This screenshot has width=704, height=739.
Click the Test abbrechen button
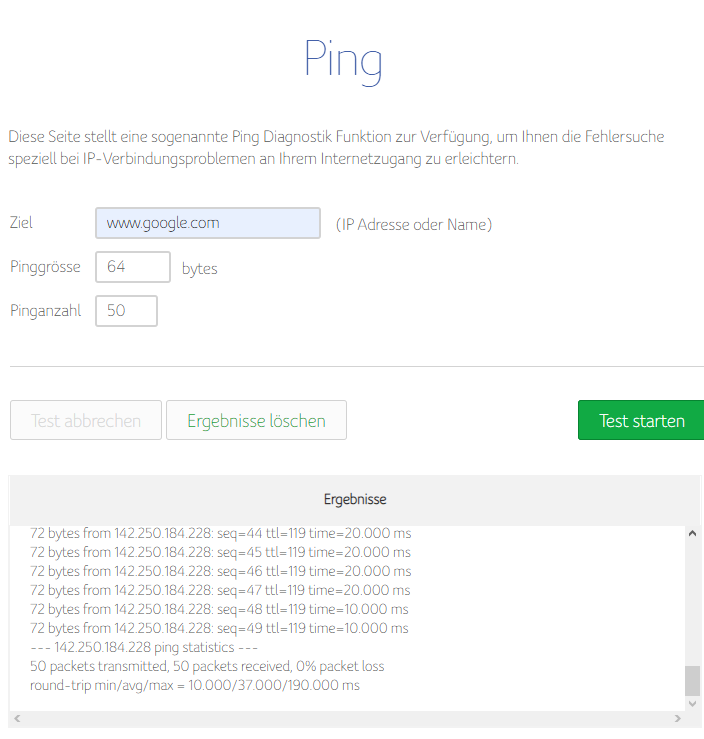pyautogui.click(x=86, y=421)
